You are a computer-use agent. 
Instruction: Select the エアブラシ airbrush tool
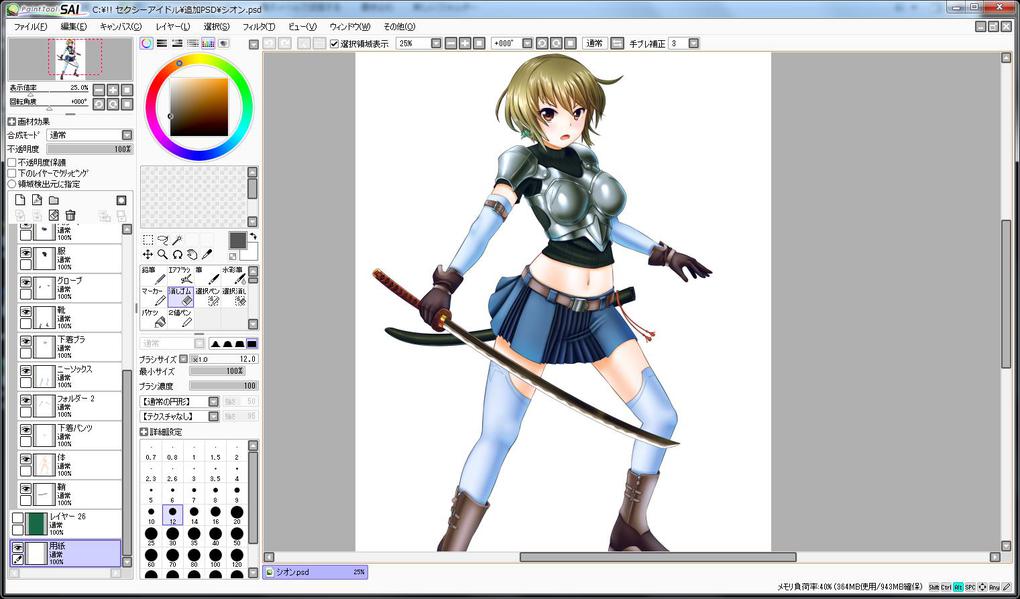[x=180, y=275]
